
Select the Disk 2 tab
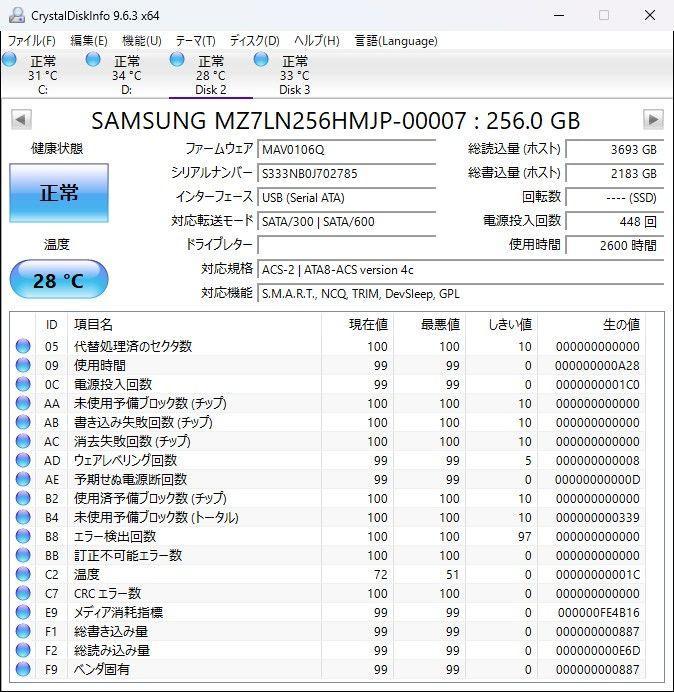pyautogui.click(x=211, y=75)
